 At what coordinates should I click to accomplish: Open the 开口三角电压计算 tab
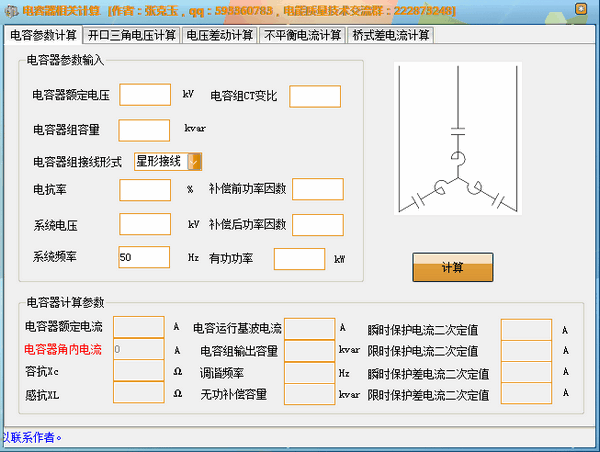pos(132,35)
